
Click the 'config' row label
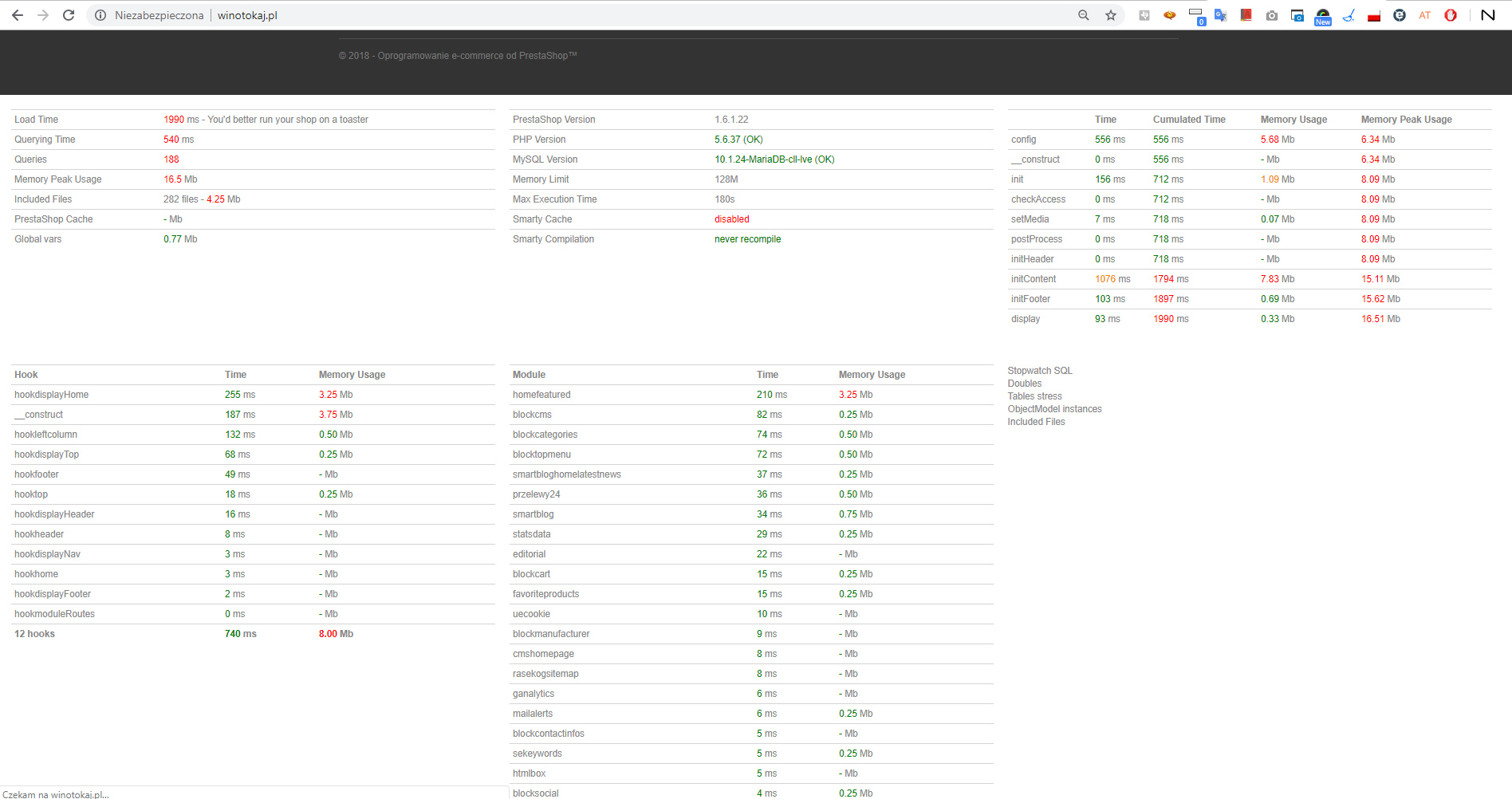click(1024, 140)
